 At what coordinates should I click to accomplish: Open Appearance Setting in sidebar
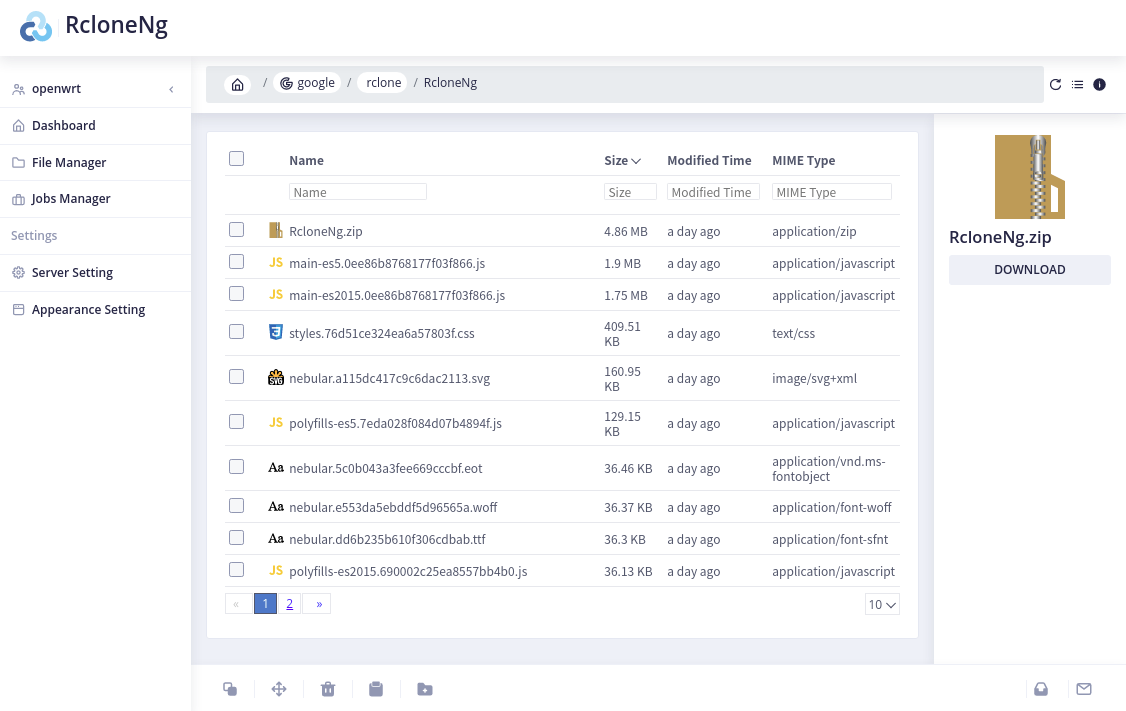pyautogui.click(x=96, y=310)
